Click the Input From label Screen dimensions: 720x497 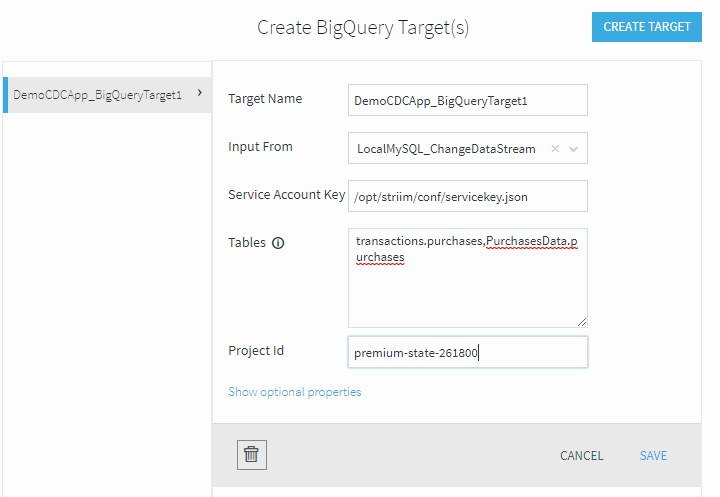pyautogui.click(x=260, y=147)
